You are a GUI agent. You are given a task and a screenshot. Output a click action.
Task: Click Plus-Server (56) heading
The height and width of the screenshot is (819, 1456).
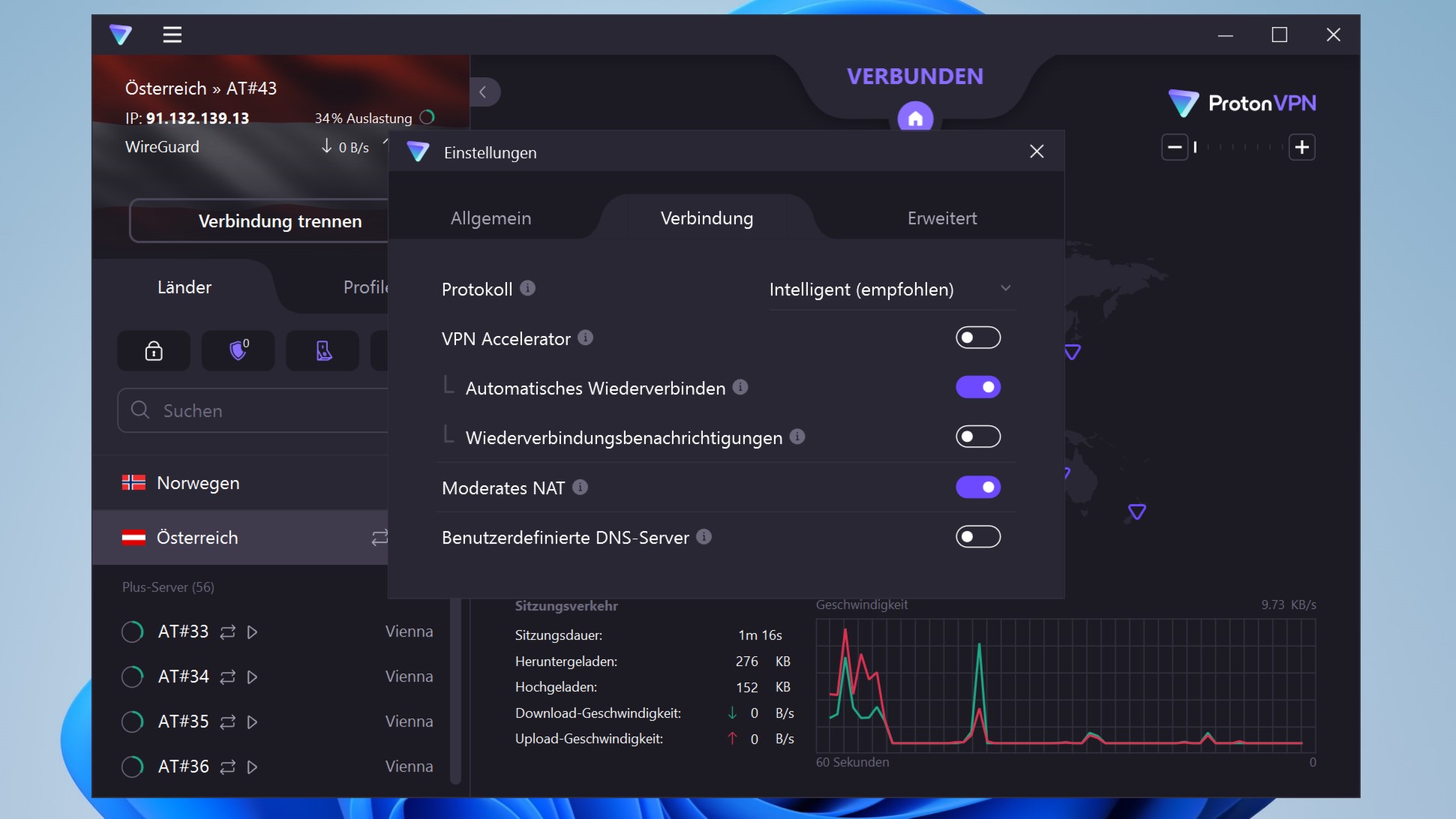pyautogui.click(x=168, y=587)
